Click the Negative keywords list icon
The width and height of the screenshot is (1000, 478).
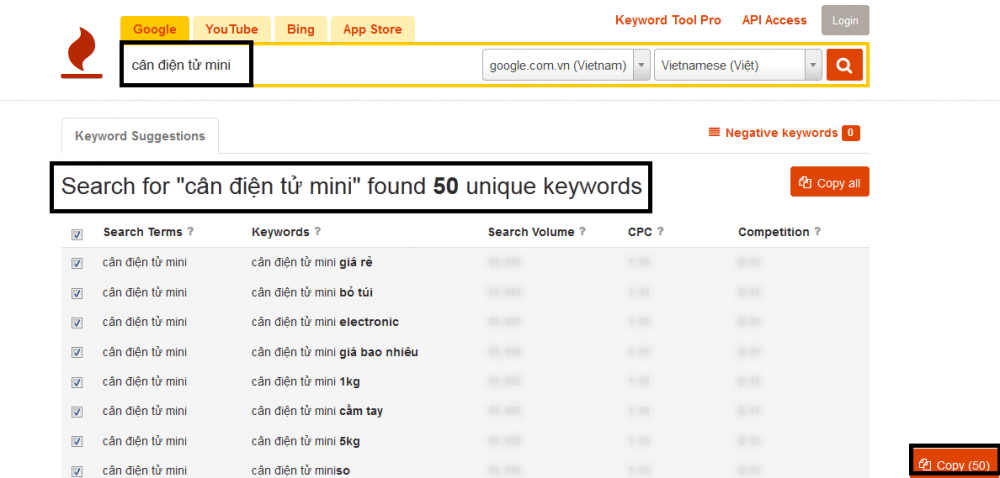tap(714, 133)
